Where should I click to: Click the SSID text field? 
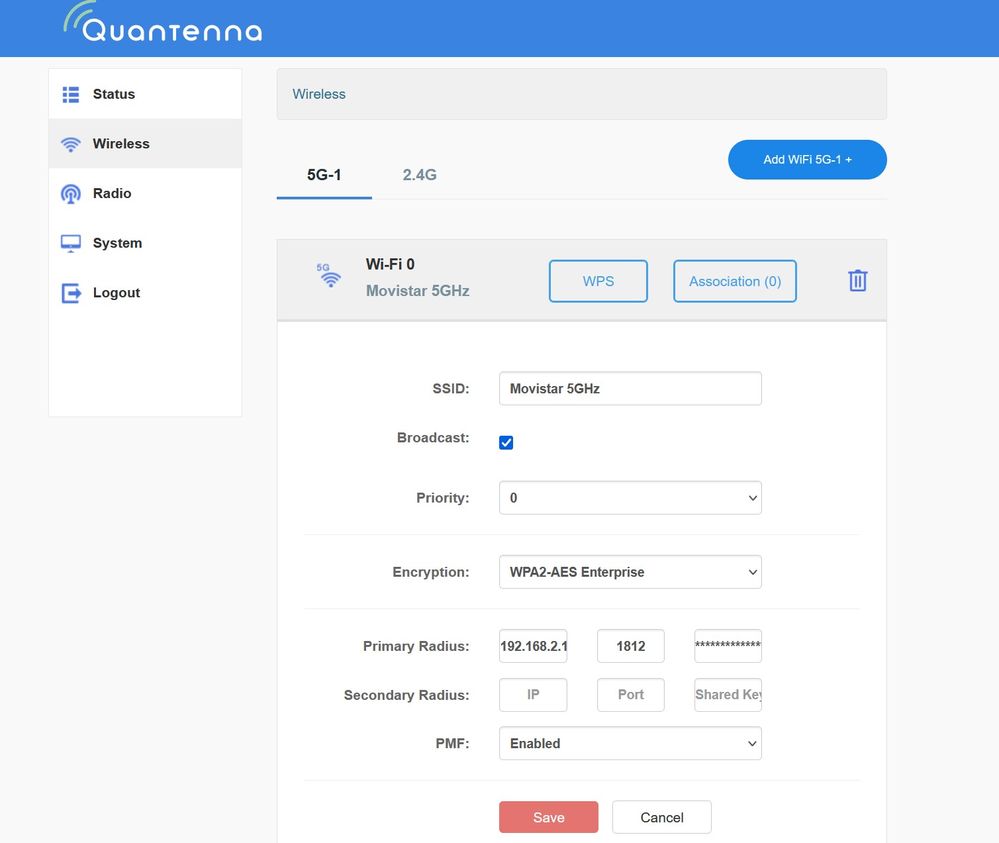630,388
